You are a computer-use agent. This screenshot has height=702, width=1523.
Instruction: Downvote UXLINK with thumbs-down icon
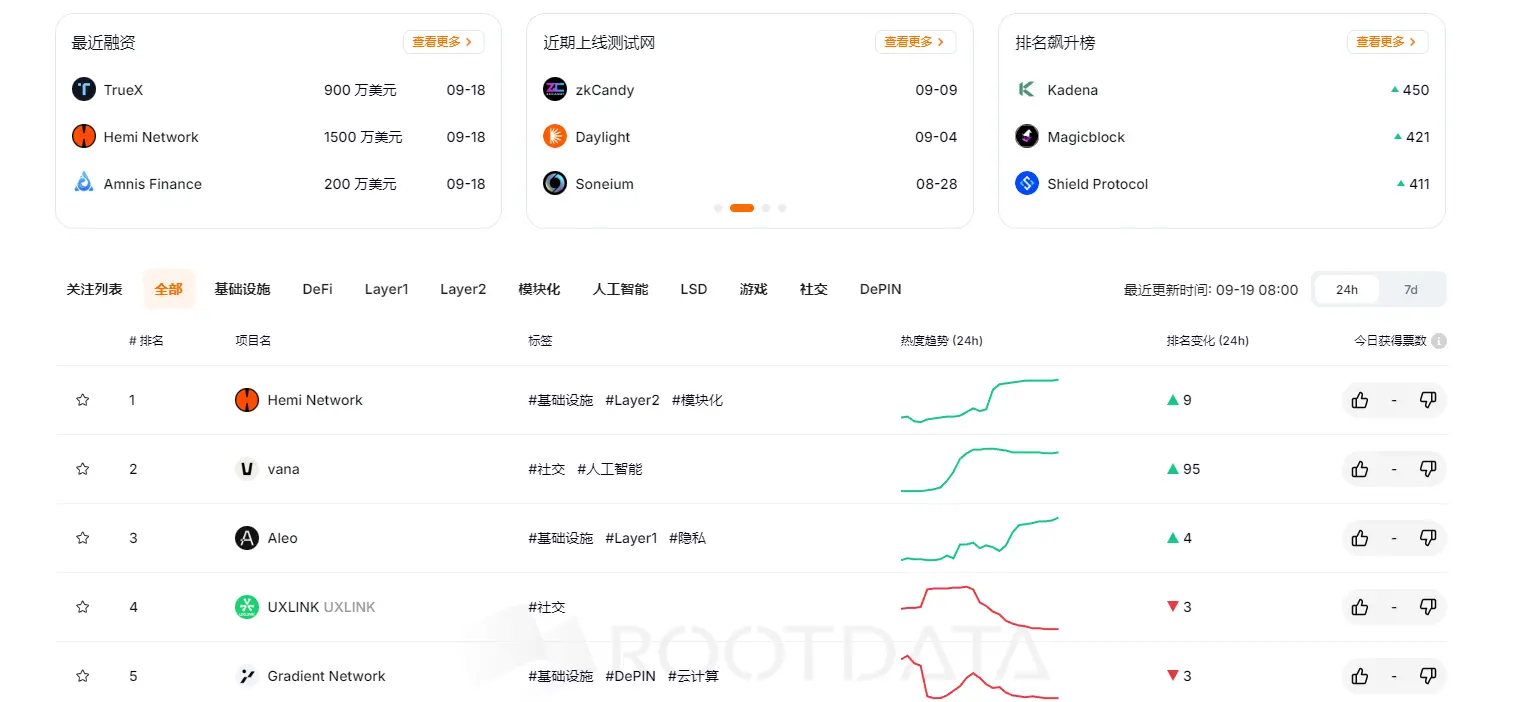[1428, 606]
